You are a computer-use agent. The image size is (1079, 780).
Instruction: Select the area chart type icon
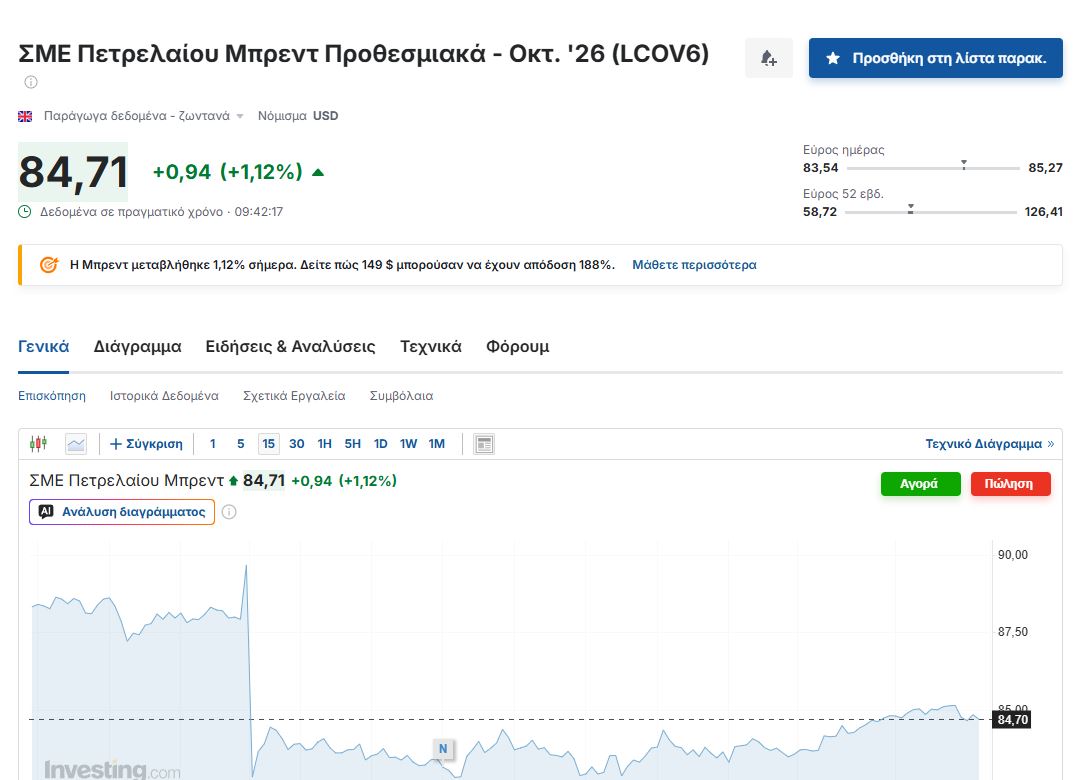76,444
